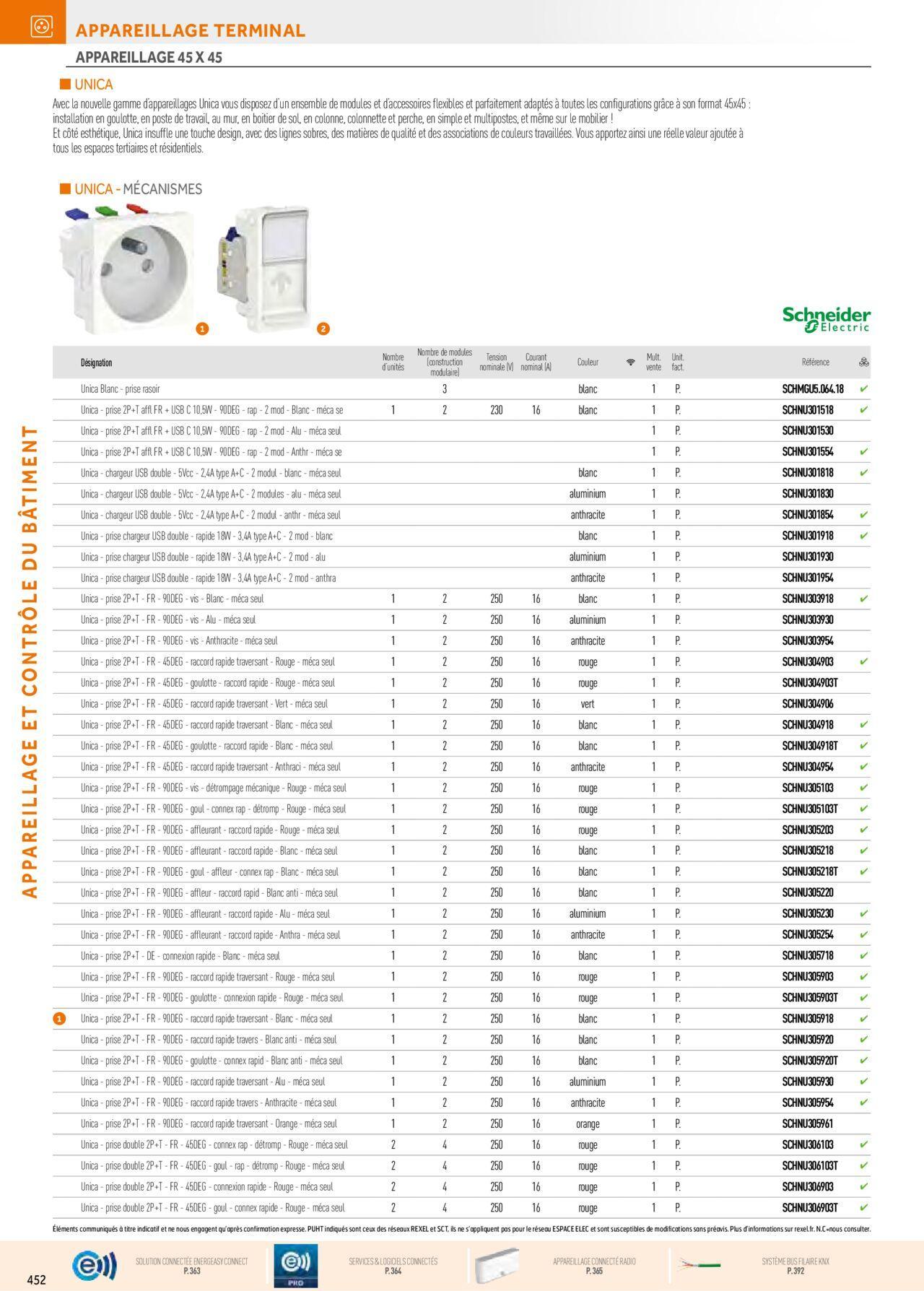
Task: Click 'aluminium' colour cell in SCHNU301830 row
Action: tap(588, 494)
